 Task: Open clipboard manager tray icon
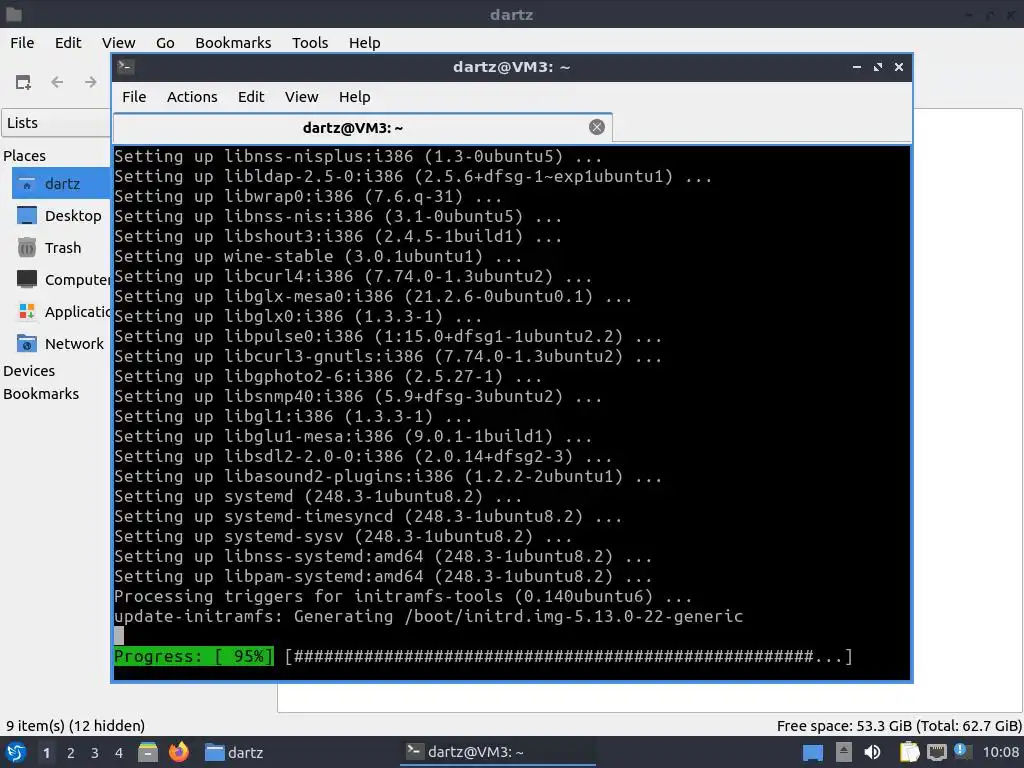pos(909,752)
